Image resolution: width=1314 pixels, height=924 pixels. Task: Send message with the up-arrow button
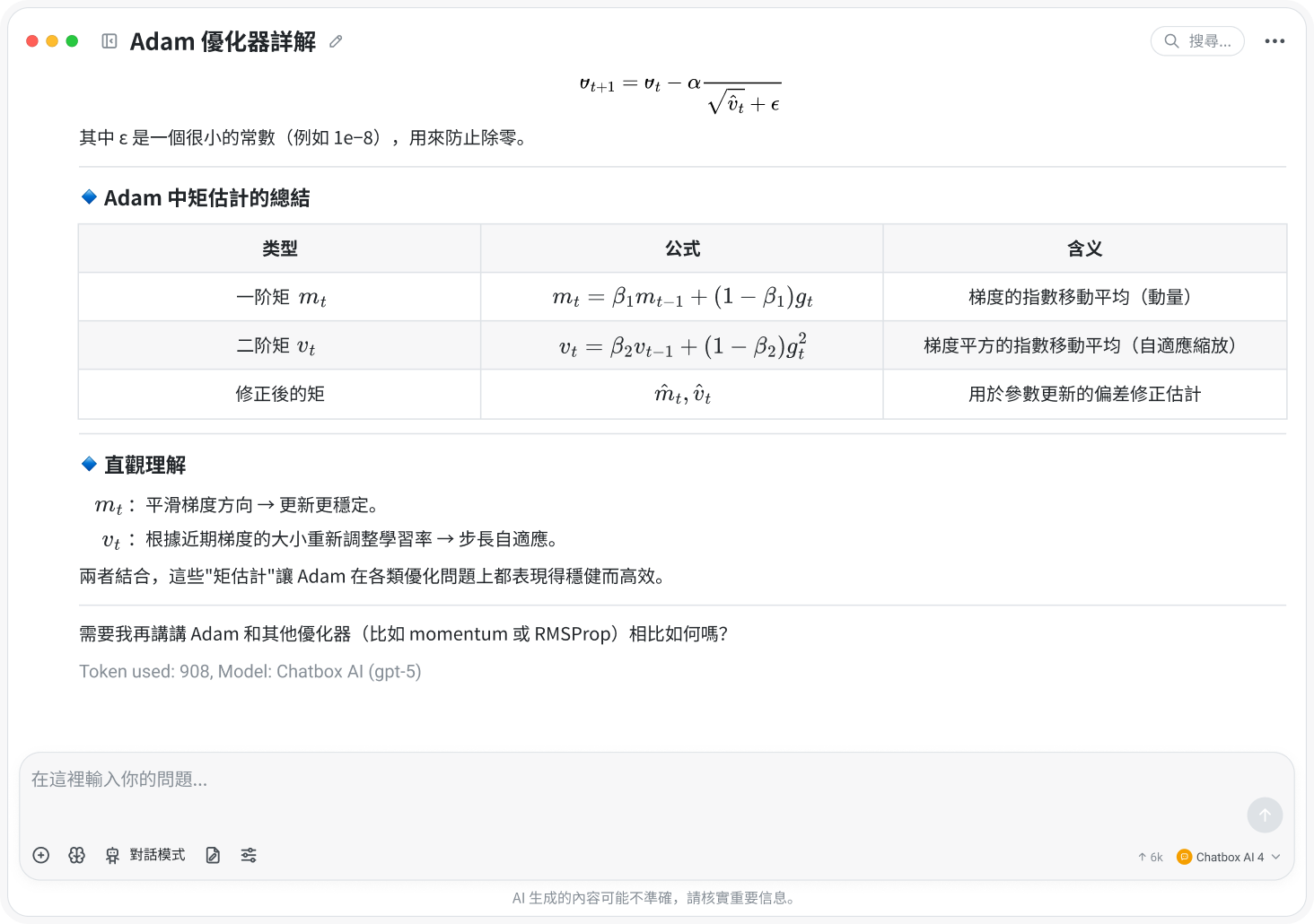point(1265,815)
